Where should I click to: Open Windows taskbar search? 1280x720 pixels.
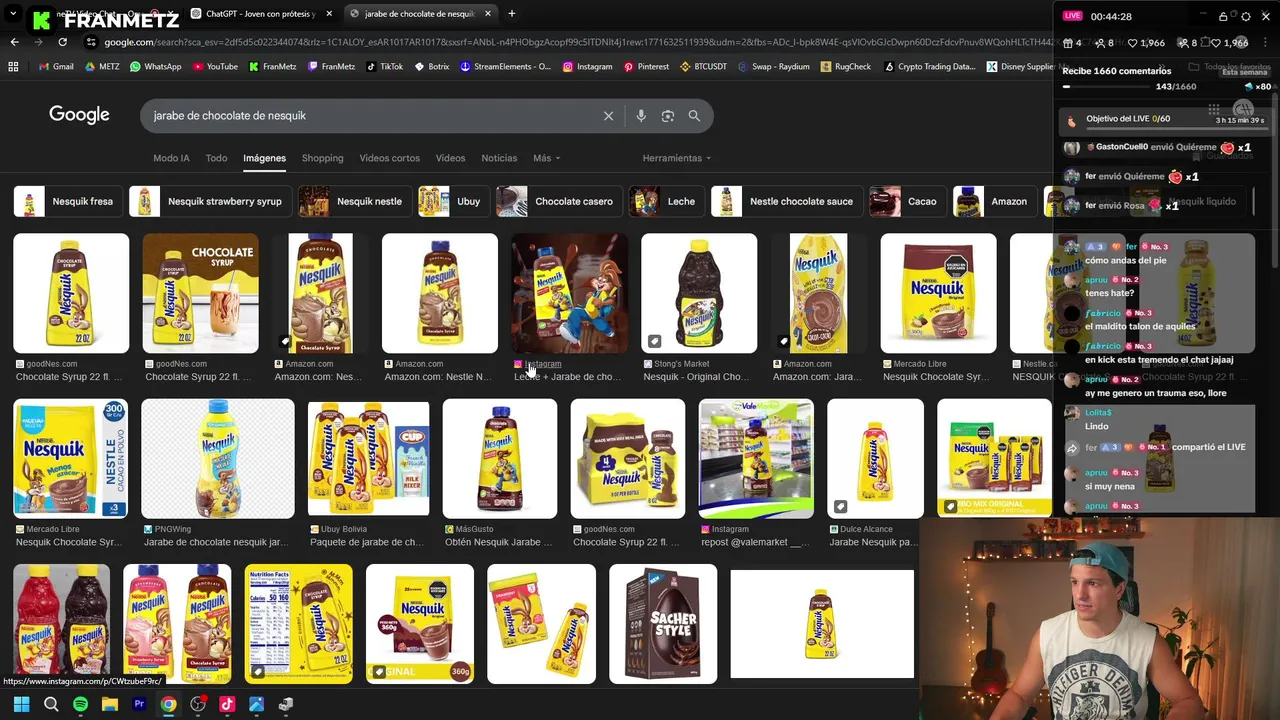(51, 704)
